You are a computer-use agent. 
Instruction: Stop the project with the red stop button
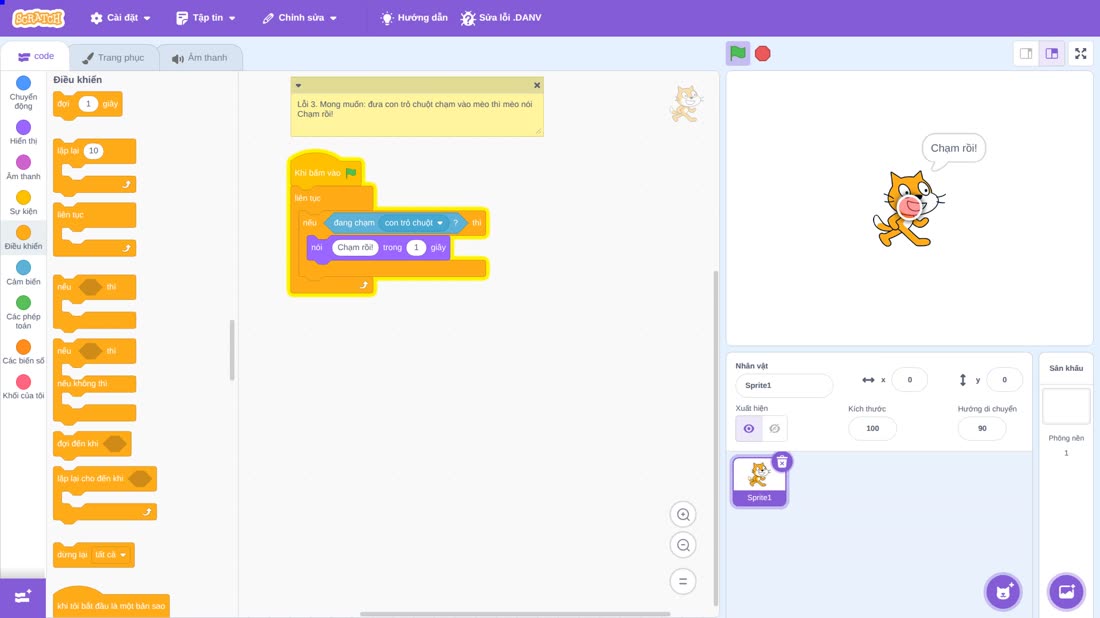point(763,53)
